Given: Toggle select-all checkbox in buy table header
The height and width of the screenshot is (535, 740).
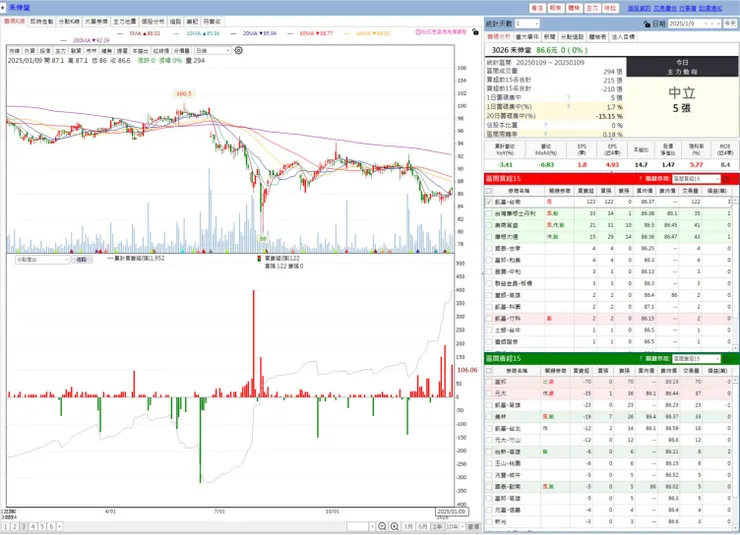Looking at the screenshot, I should coord(489,191).
